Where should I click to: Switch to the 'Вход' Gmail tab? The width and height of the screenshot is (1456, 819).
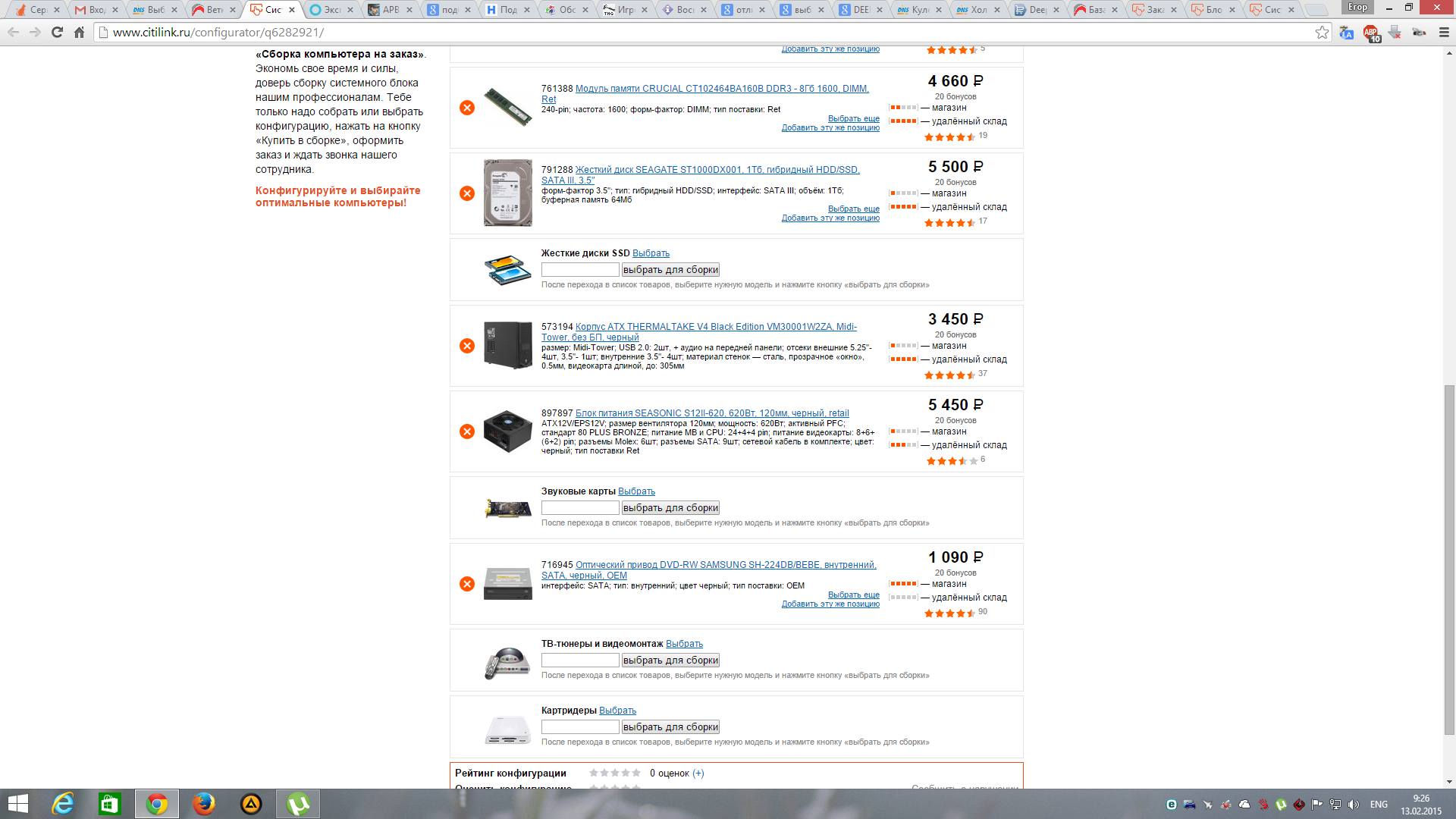(97, 10)
